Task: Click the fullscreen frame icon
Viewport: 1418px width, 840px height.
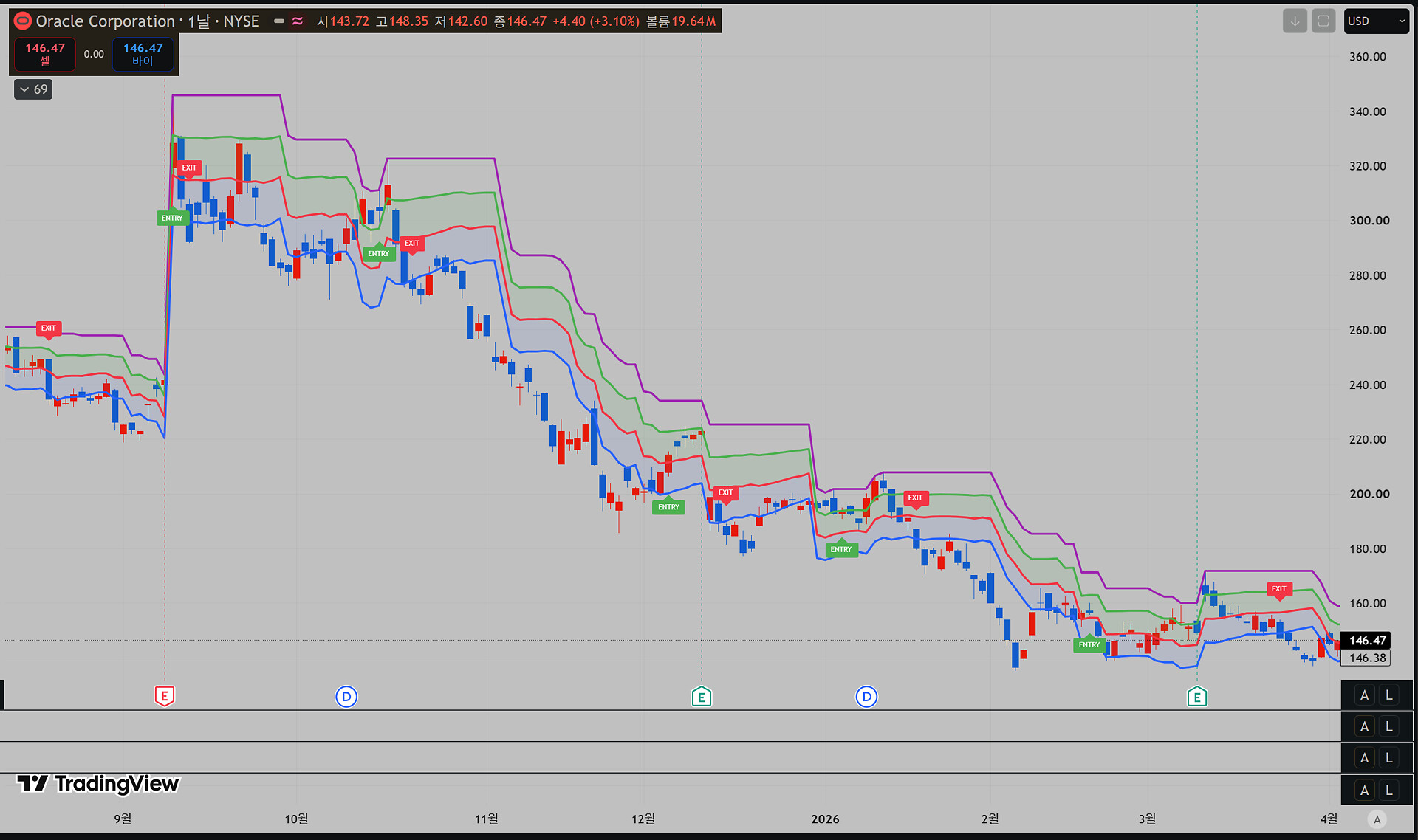Action: pos(1323,21)
